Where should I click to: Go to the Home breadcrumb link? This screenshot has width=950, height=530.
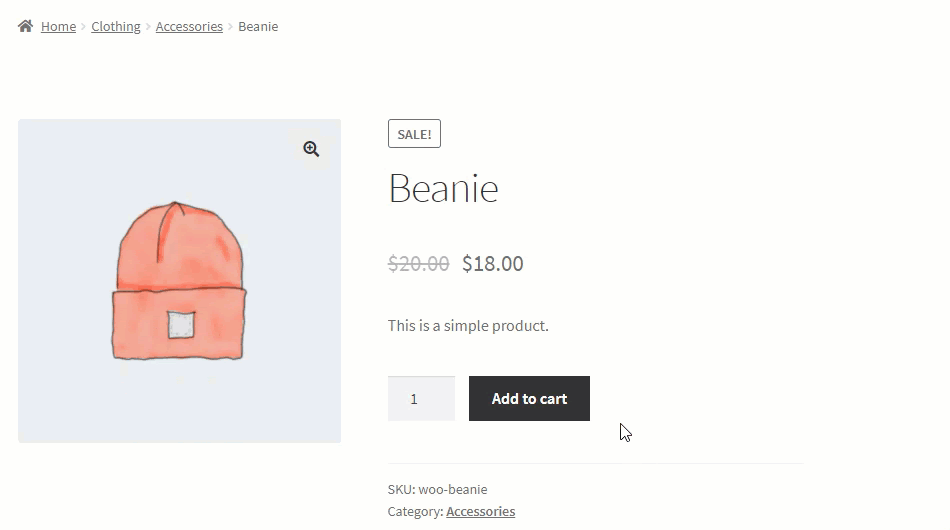point(58,27)
